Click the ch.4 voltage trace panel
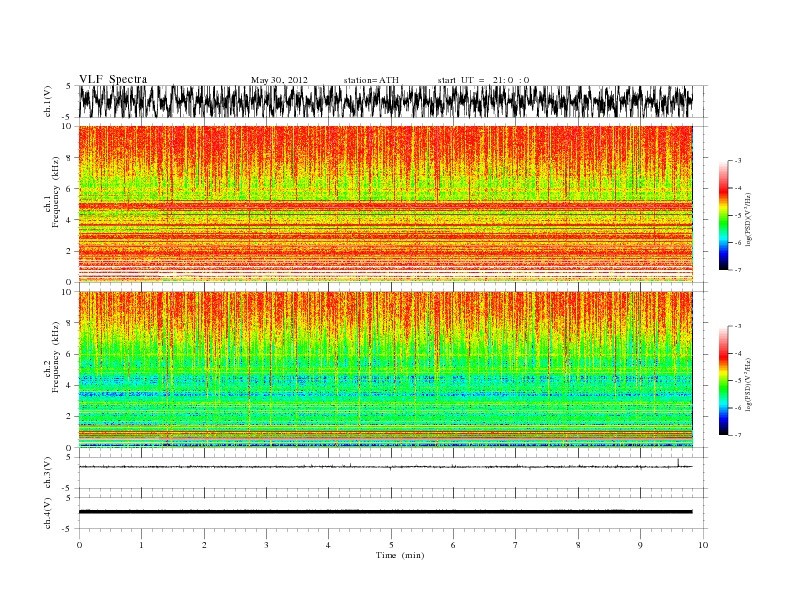The image size is (792, 612). tap(393, 513)
